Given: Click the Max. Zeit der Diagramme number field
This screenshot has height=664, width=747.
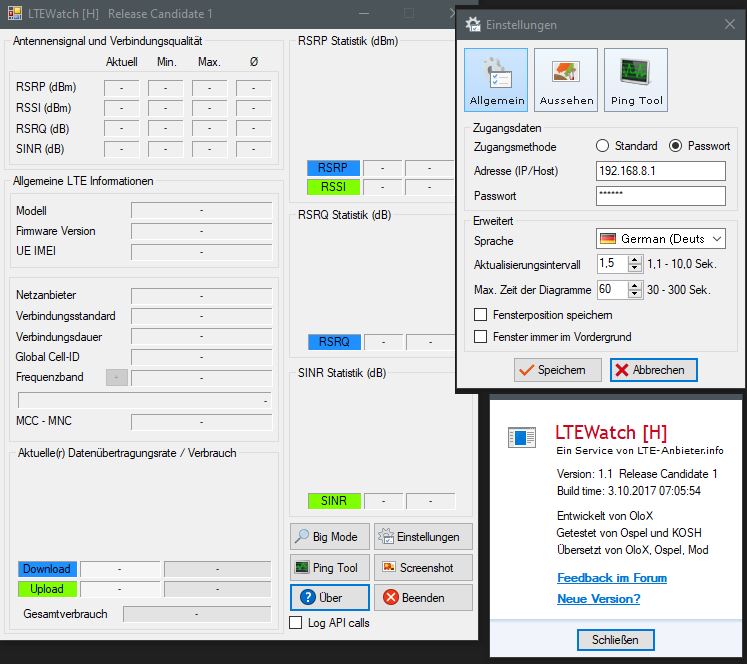Looking at the screenshot, I should tap(613, 290).
